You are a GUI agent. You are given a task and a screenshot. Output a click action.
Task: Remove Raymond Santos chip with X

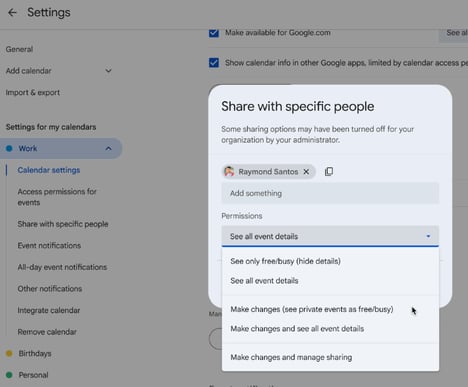click(x=306, y=172)
